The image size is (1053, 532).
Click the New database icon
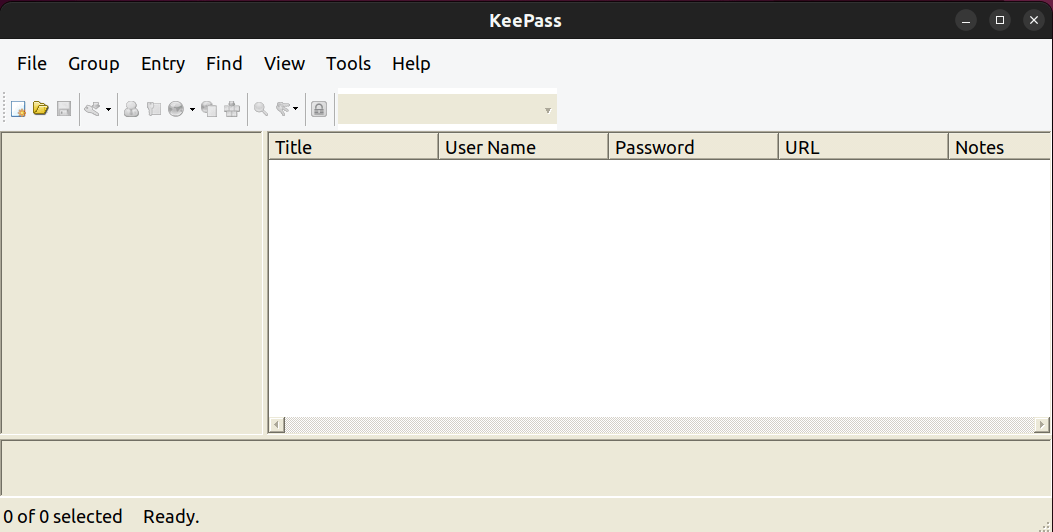pos(18,109)
